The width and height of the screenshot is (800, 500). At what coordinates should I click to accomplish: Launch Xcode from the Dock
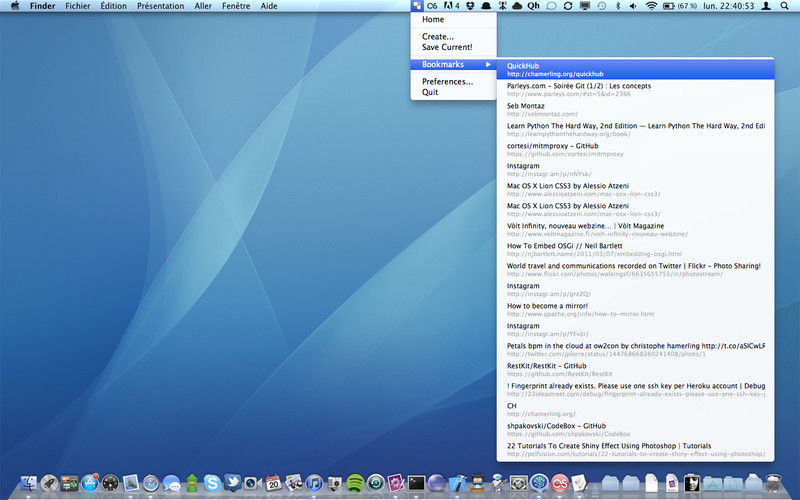point(458,483)
